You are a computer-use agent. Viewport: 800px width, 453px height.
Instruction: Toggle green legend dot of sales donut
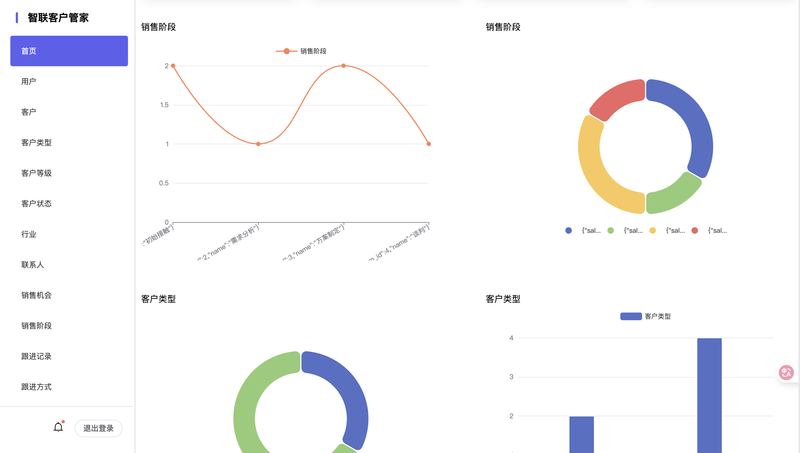pos(611,231)
